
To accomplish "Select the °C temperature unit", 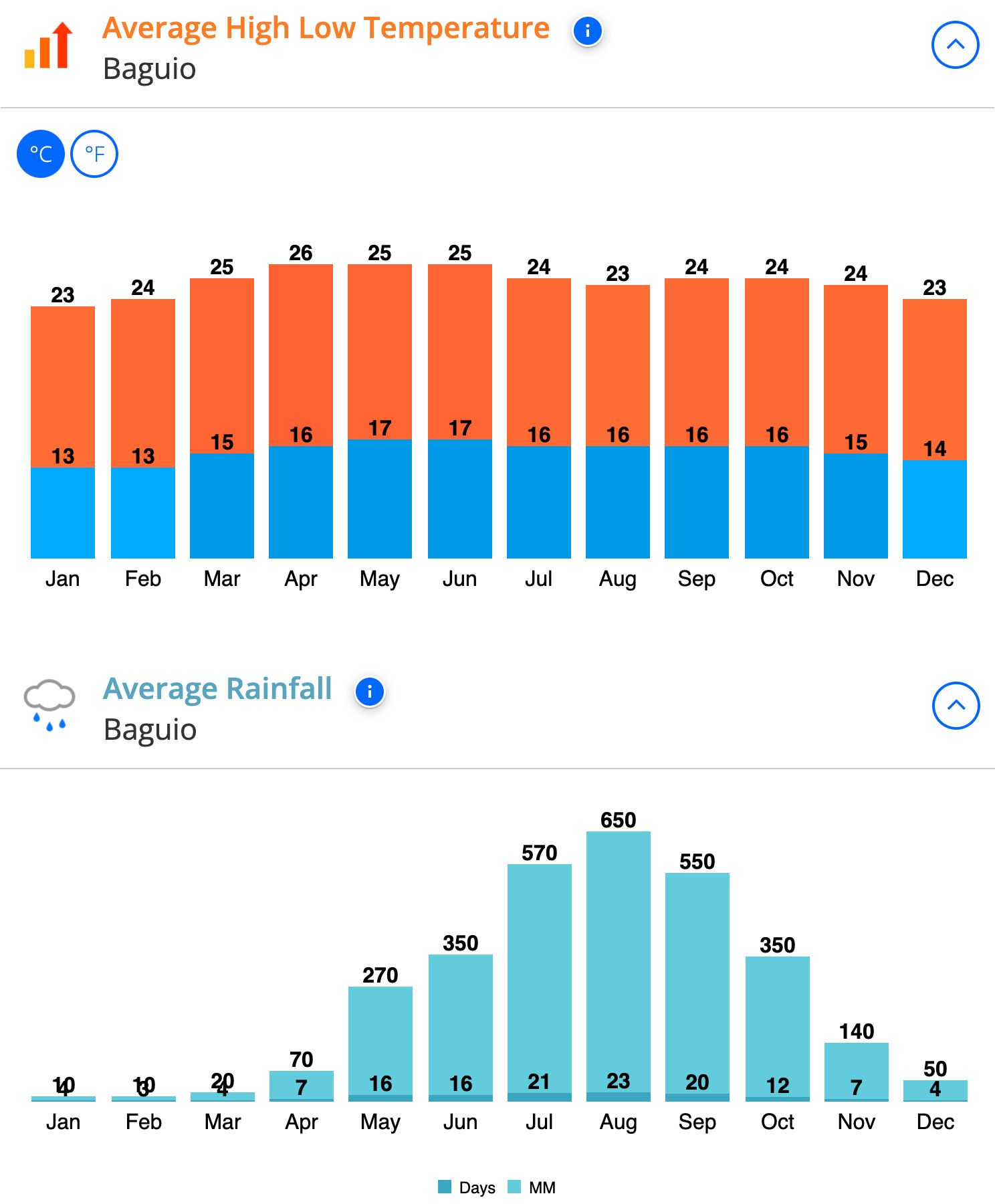I will pyautogui.click(x=41, y=154).
